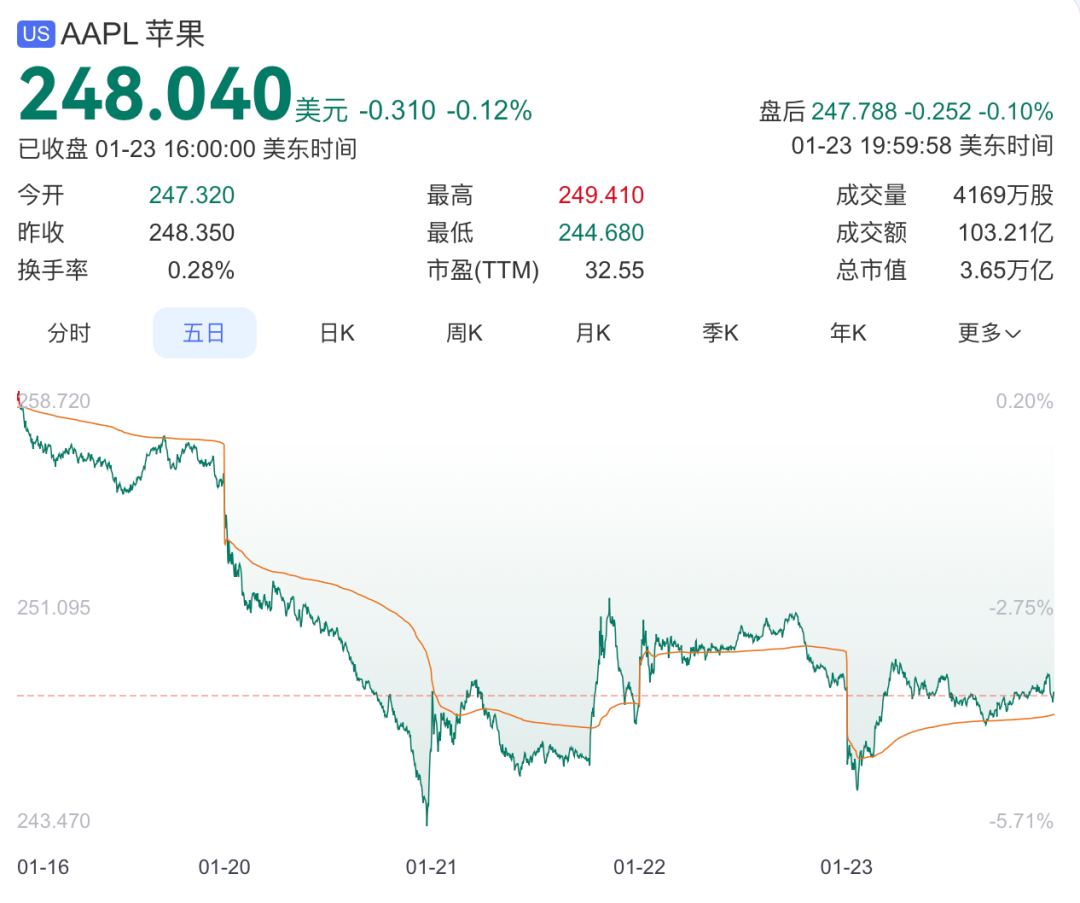
Task: Click the 成交量 value 4169万股
Action: pos(1003,195)
